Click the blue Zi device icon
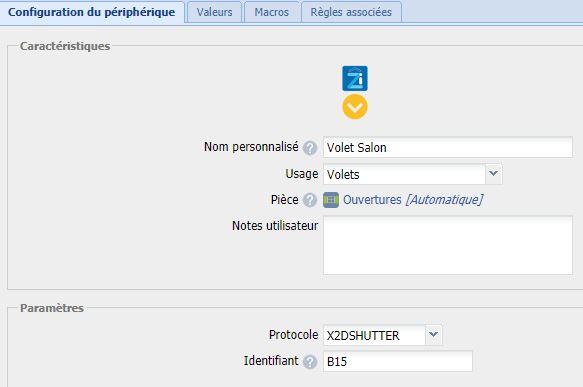Screen dimensions: 583x387 (x=355, y=78)
